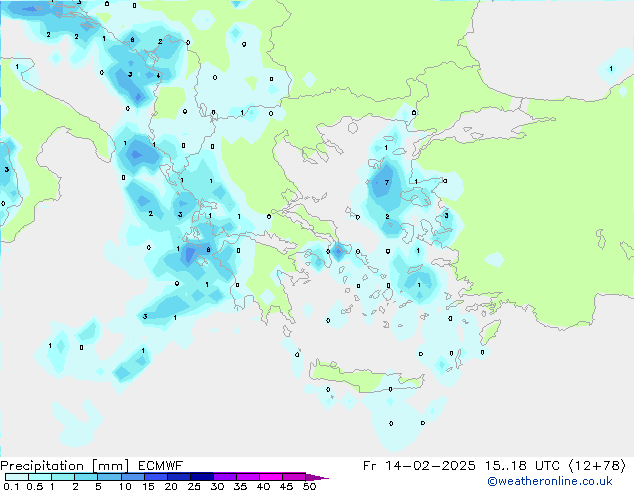
Task: Click the 'ECMWF' model label
Action: tap(161, 466)
